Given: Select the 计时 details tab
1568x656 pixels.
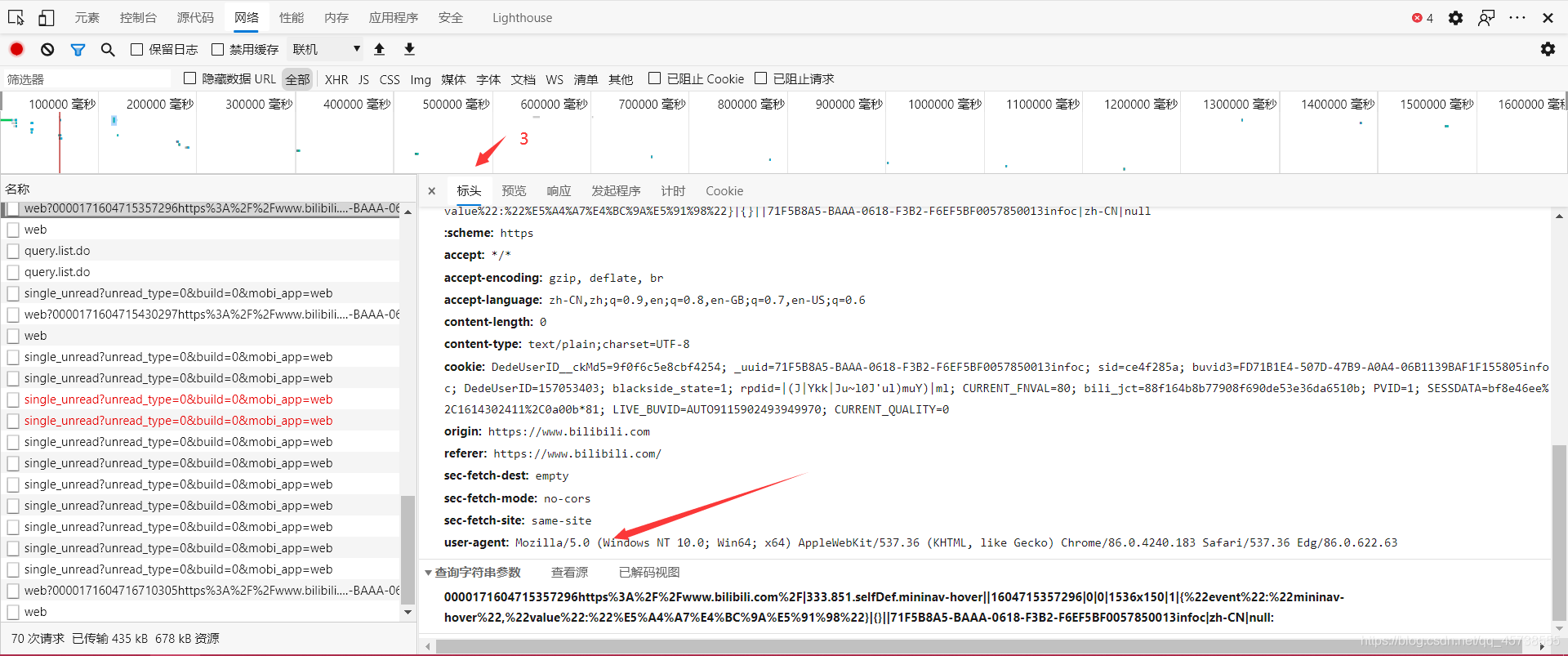Looking at the screenshot, I should pos(673,190).
